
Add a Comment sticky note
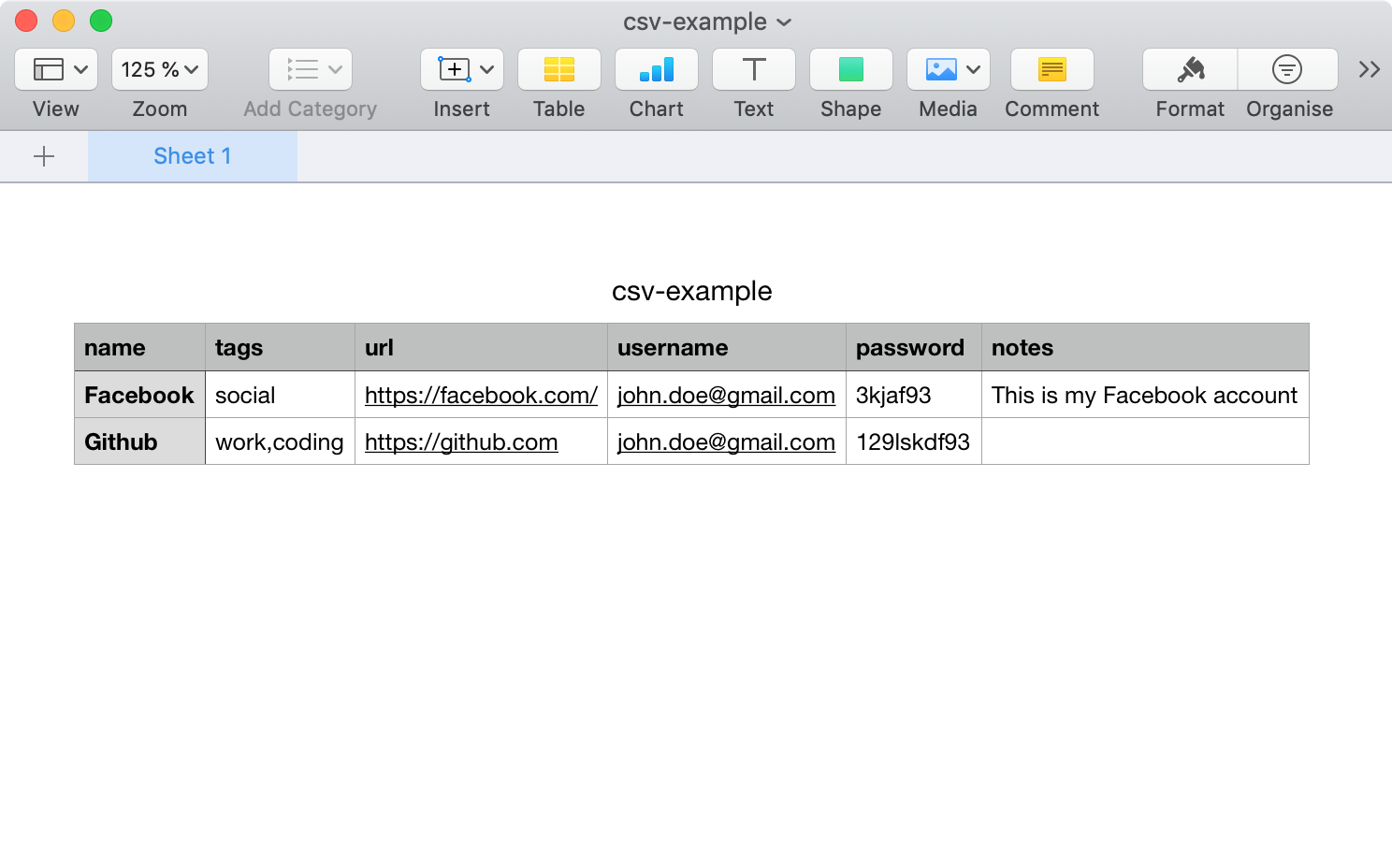coord(1052,70)
